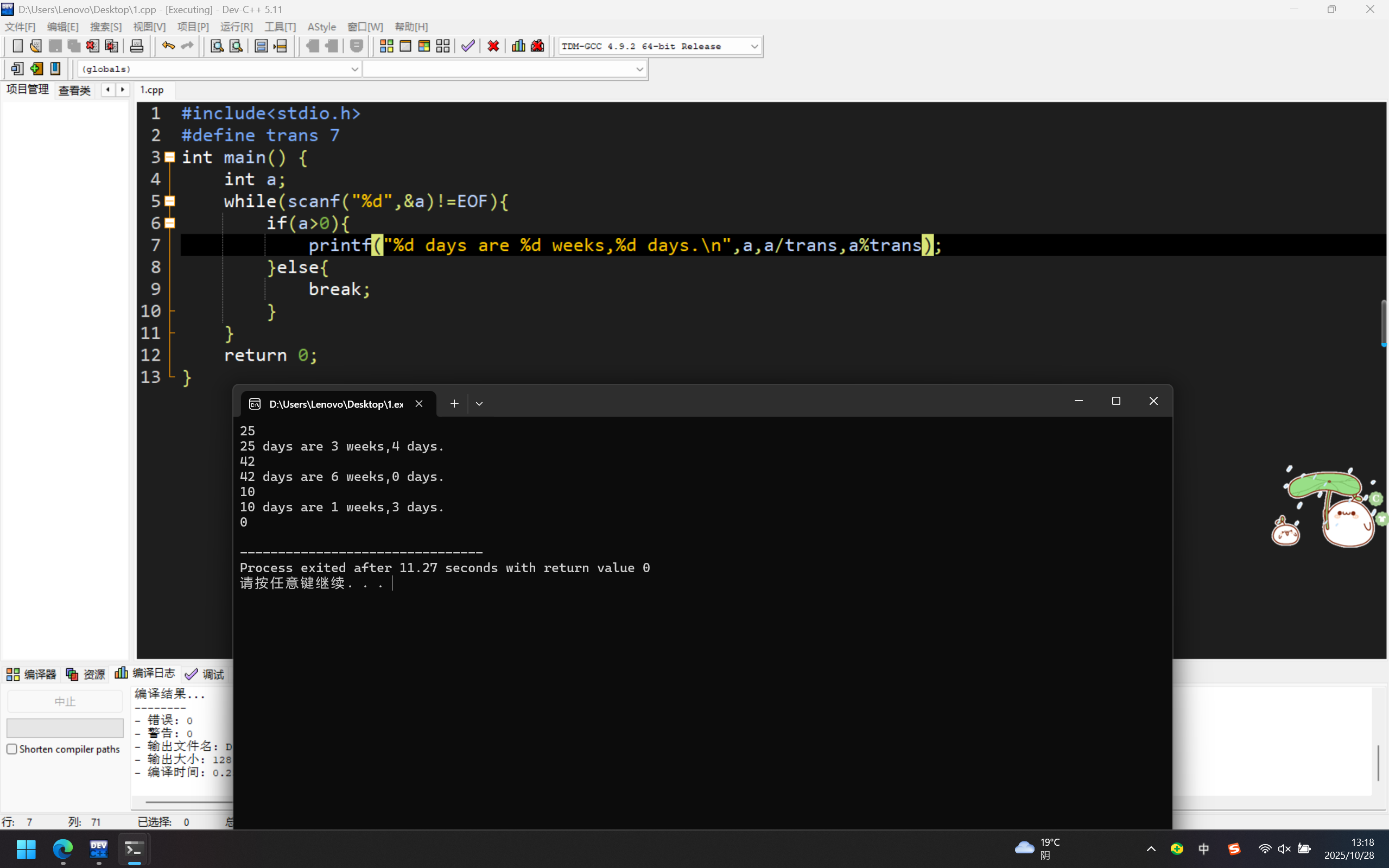Open the terminal new tab dropdown chevron
1389x868 pixels.
tap(479, 403)
